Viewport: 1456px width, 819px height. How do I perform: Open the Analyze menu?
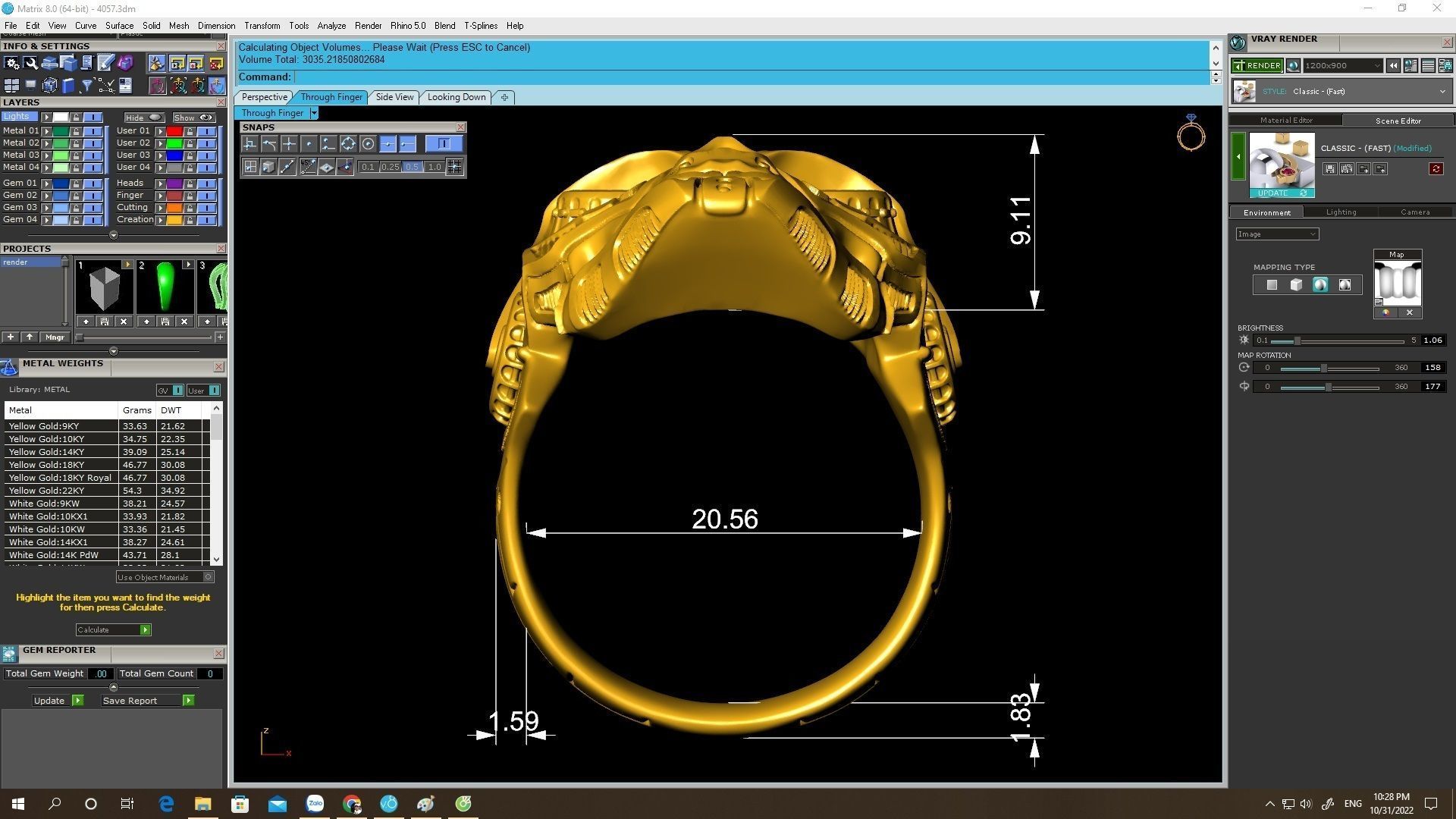331,26
